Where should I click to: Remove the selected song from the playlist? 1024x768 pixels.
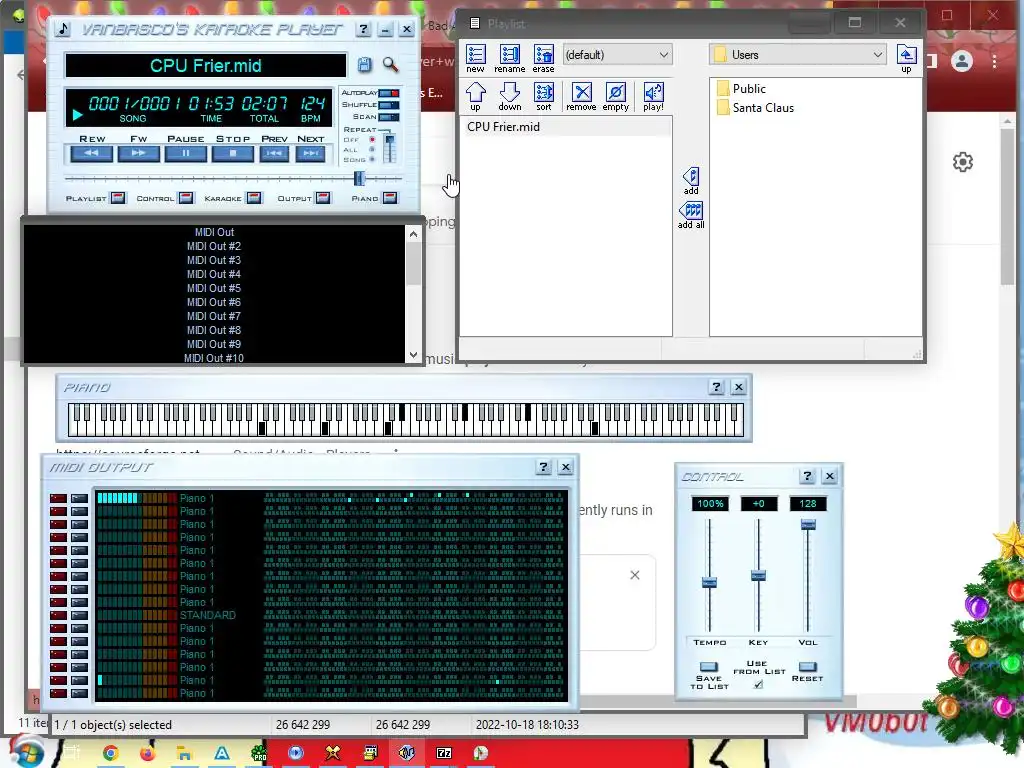tap(581, 97)
